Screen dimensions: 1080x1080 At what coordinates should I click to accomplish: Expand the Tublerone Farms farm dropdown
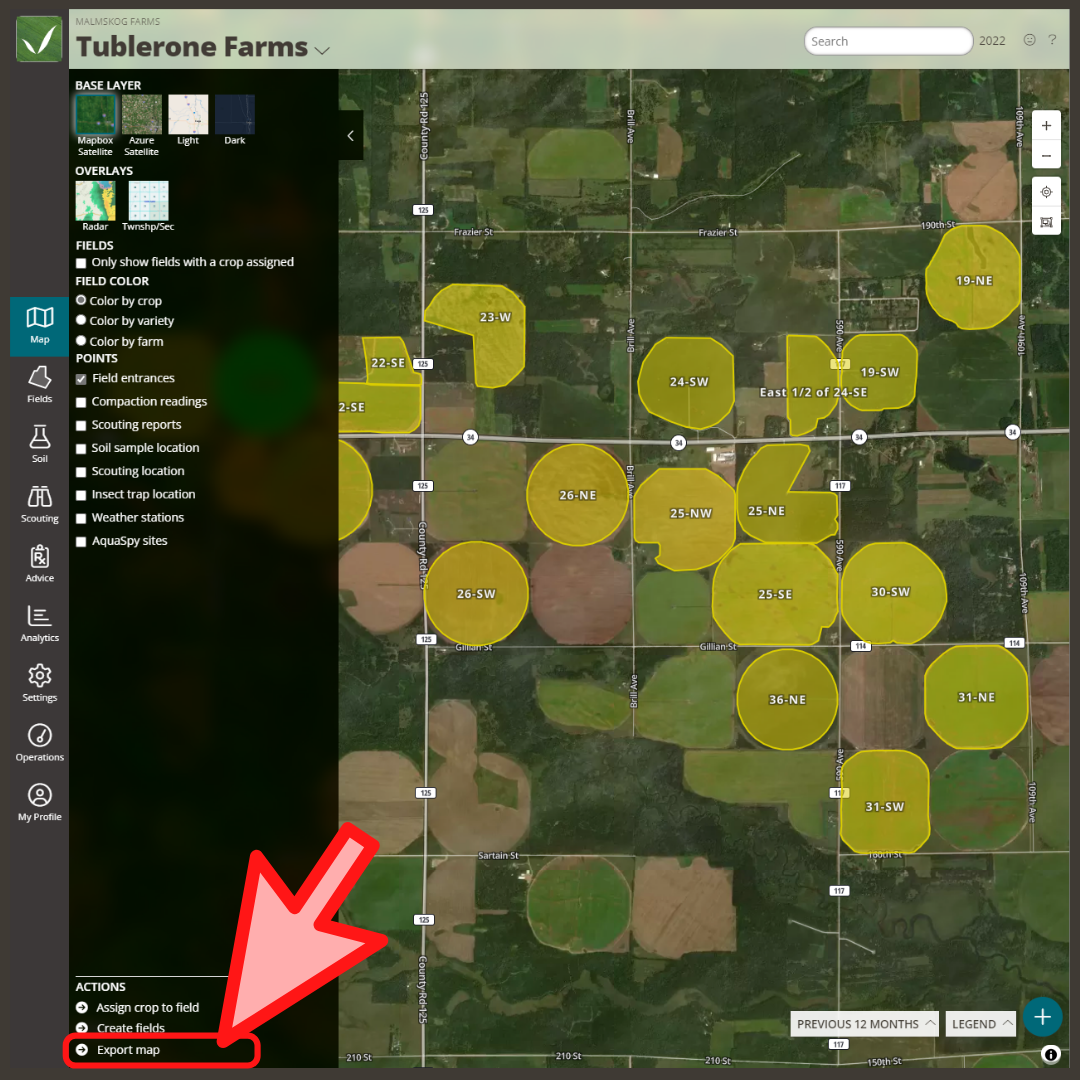pos(322,50)
